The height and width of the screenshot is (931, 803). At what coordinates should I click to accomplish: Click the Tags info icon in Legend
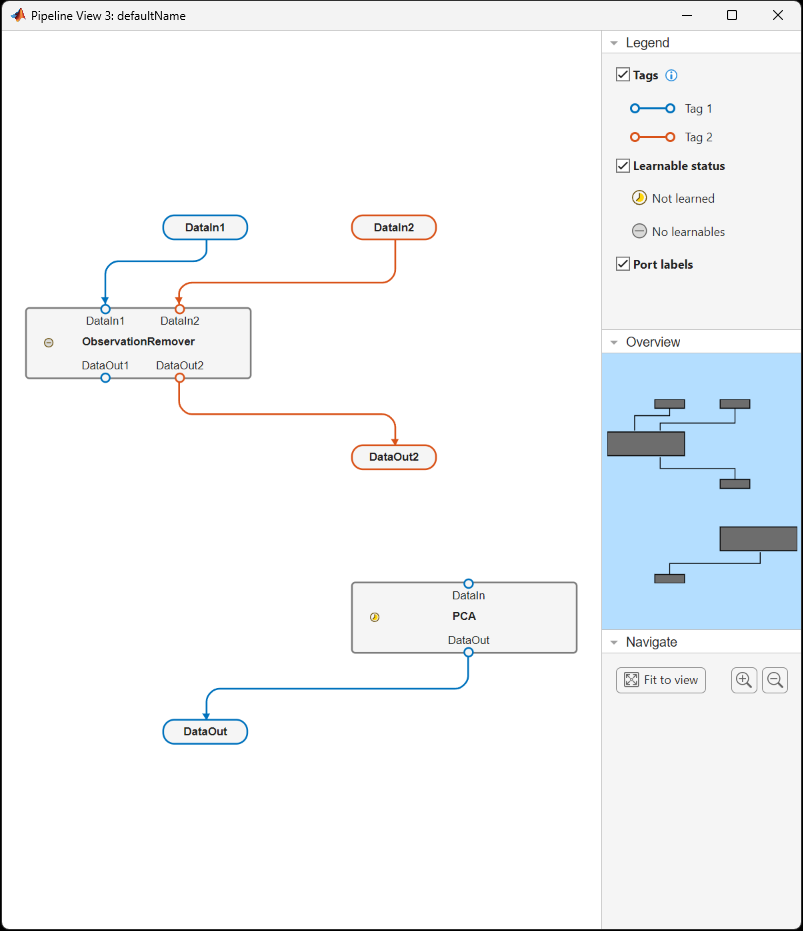click(671, 74)
